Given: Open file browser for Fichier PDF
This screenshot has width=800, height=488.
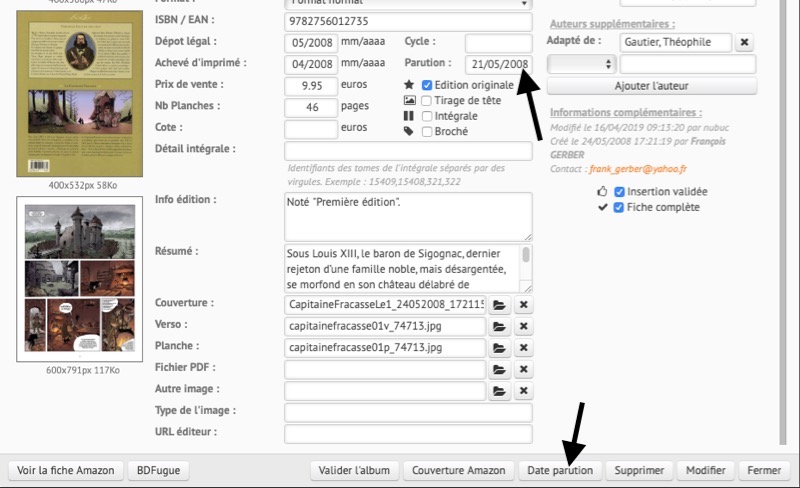Looking at the screenshot, I should point(499,370).
